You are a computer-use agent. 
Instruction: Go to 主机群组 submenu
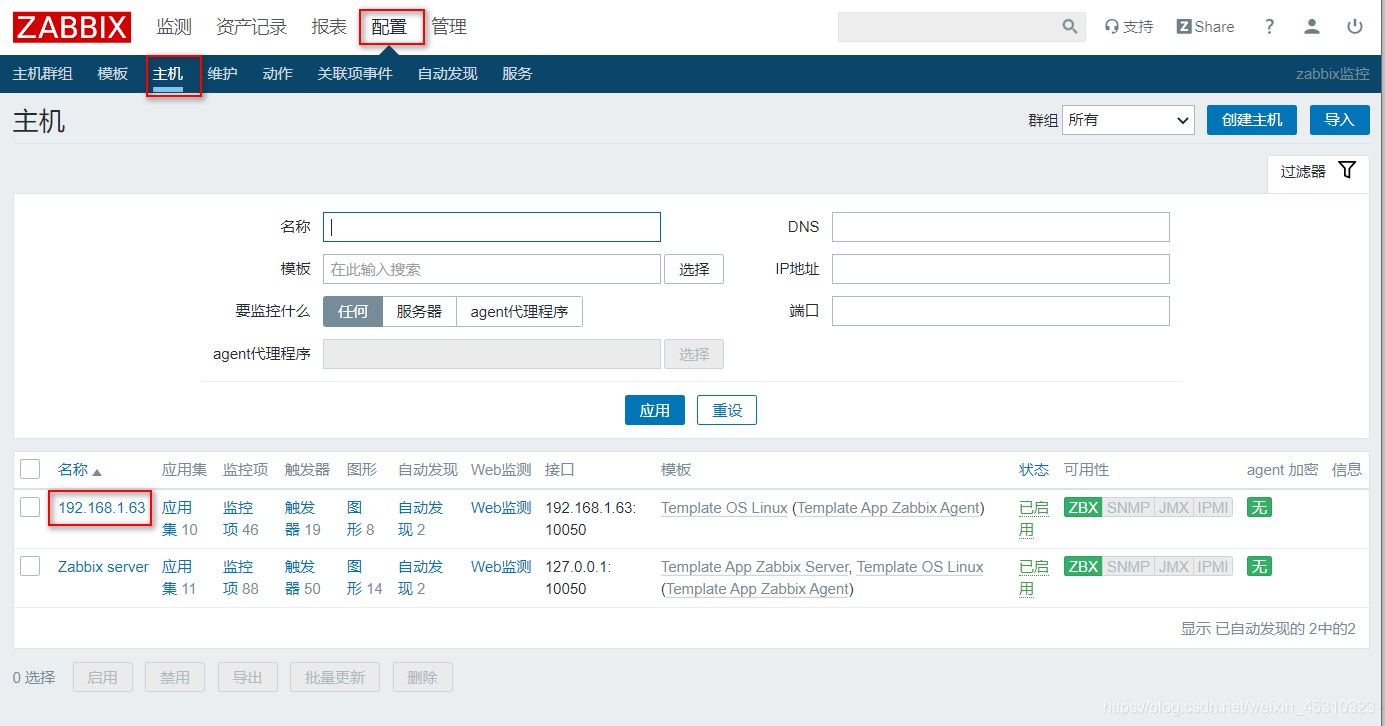pyautogui.click(x=43, y=74)
